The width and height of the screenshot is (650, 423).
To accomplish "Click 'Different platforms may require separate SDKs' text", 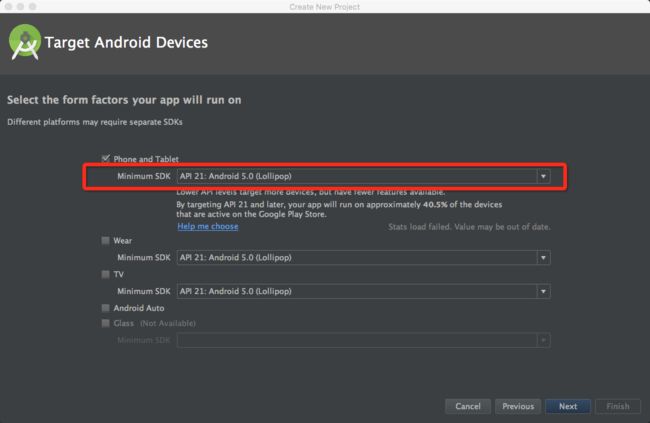I will coord(95,122).
